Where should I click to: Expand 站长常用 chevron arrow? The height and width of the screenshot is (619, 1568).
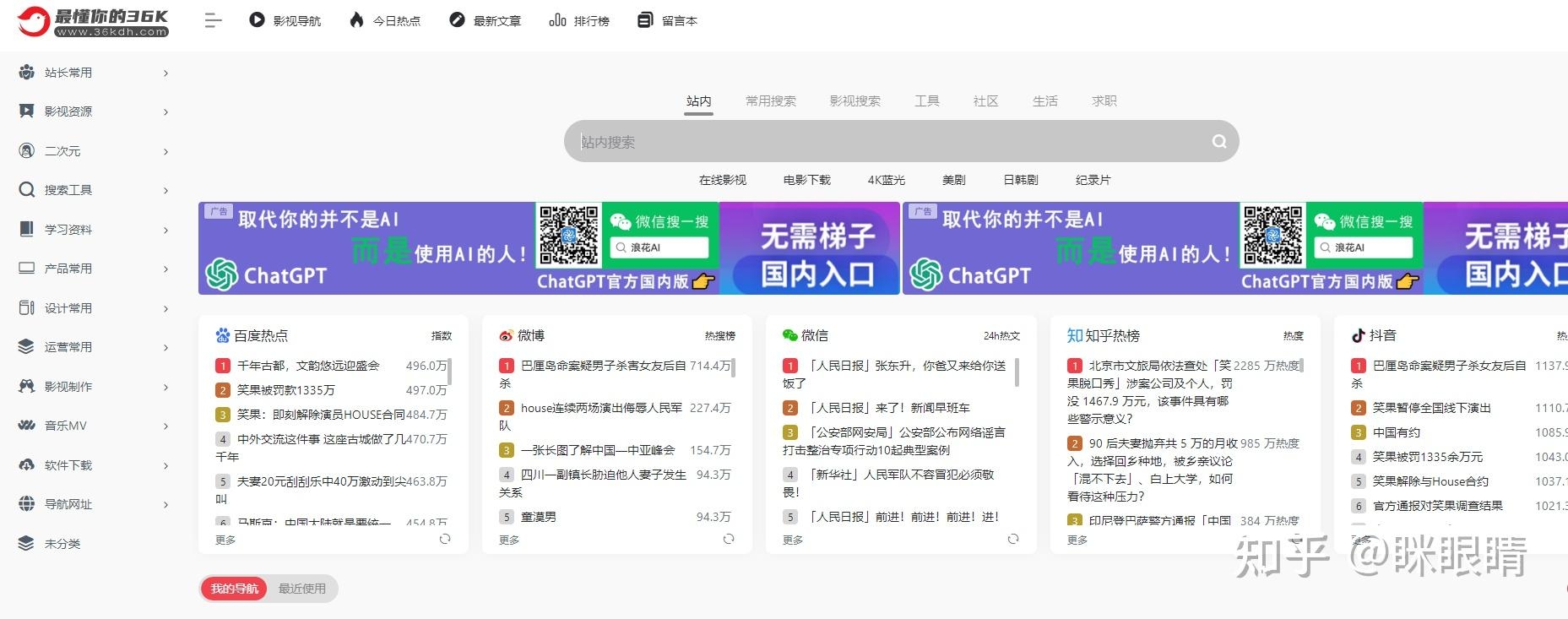(x=165, y=73)
